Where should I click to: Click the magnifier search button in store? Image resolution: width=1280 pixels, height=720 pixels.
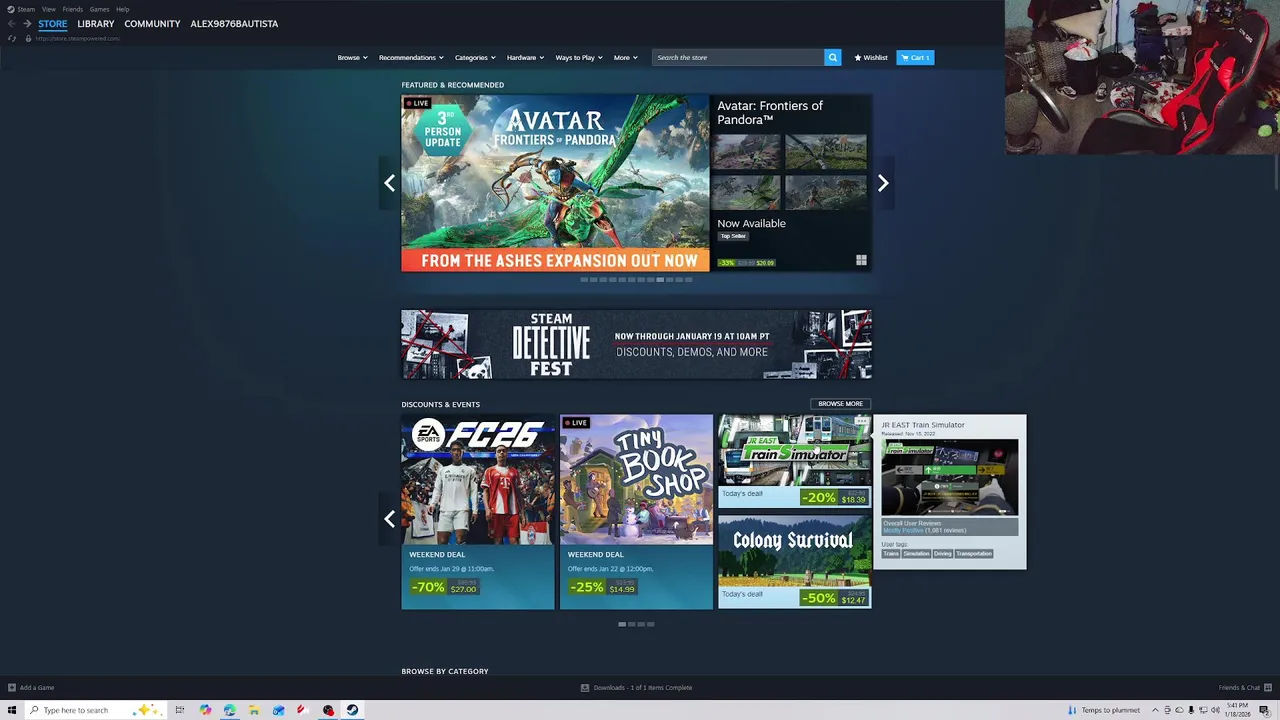click(x=832, y=57)
